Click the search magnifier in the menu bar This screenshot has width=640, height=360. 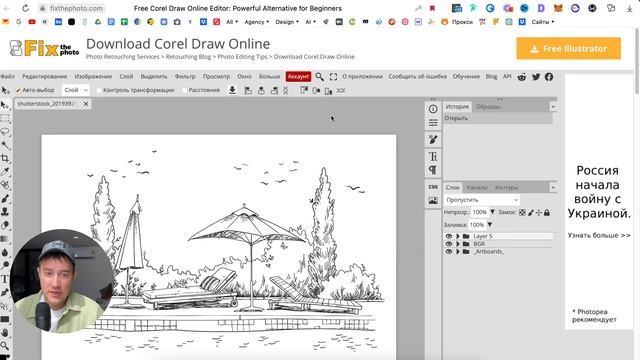pyautogui.click(x=320, y=77)
